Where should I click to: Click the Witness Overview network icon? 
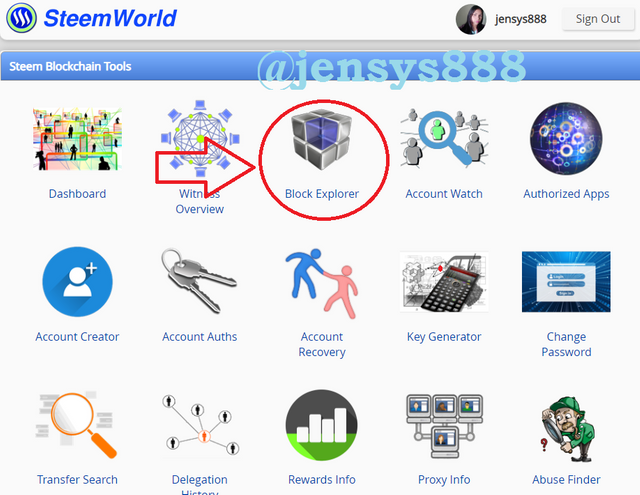(200, 139)
